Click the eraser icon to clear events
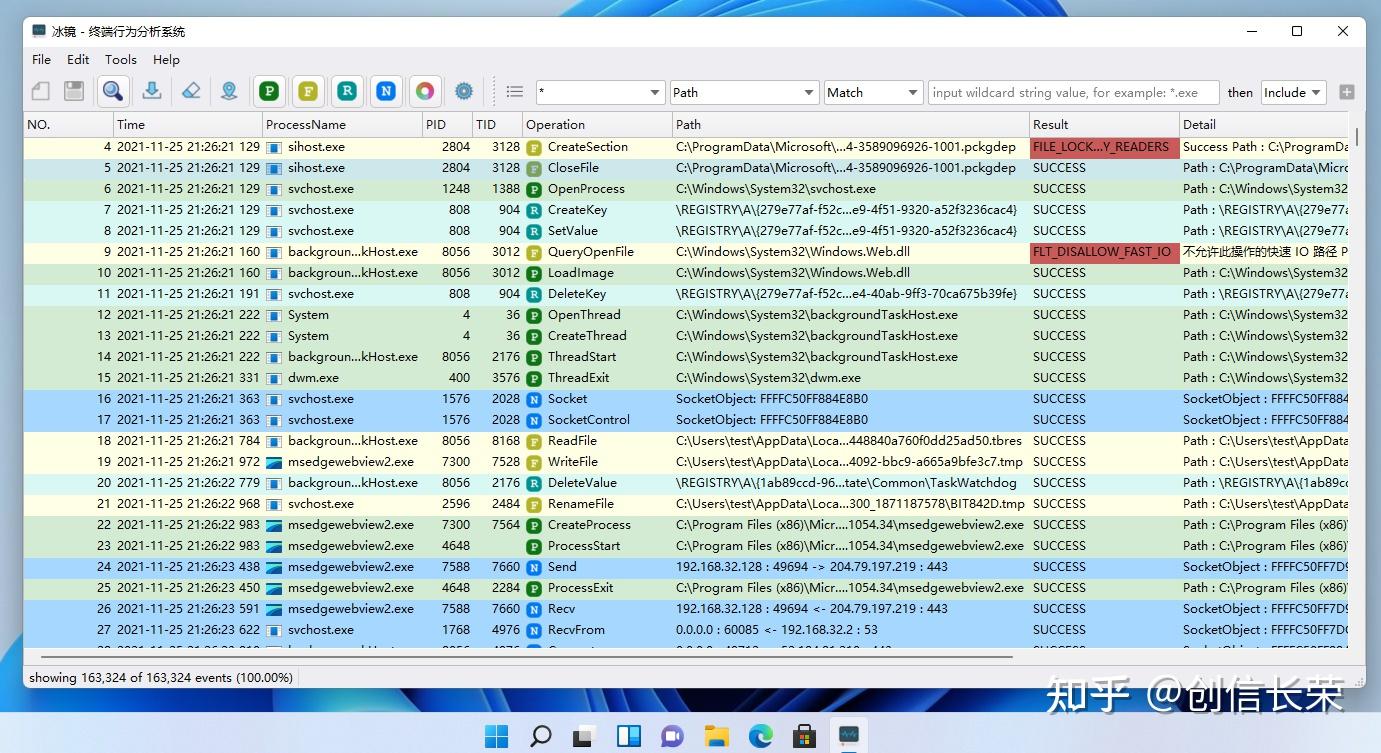 (191, 92)
